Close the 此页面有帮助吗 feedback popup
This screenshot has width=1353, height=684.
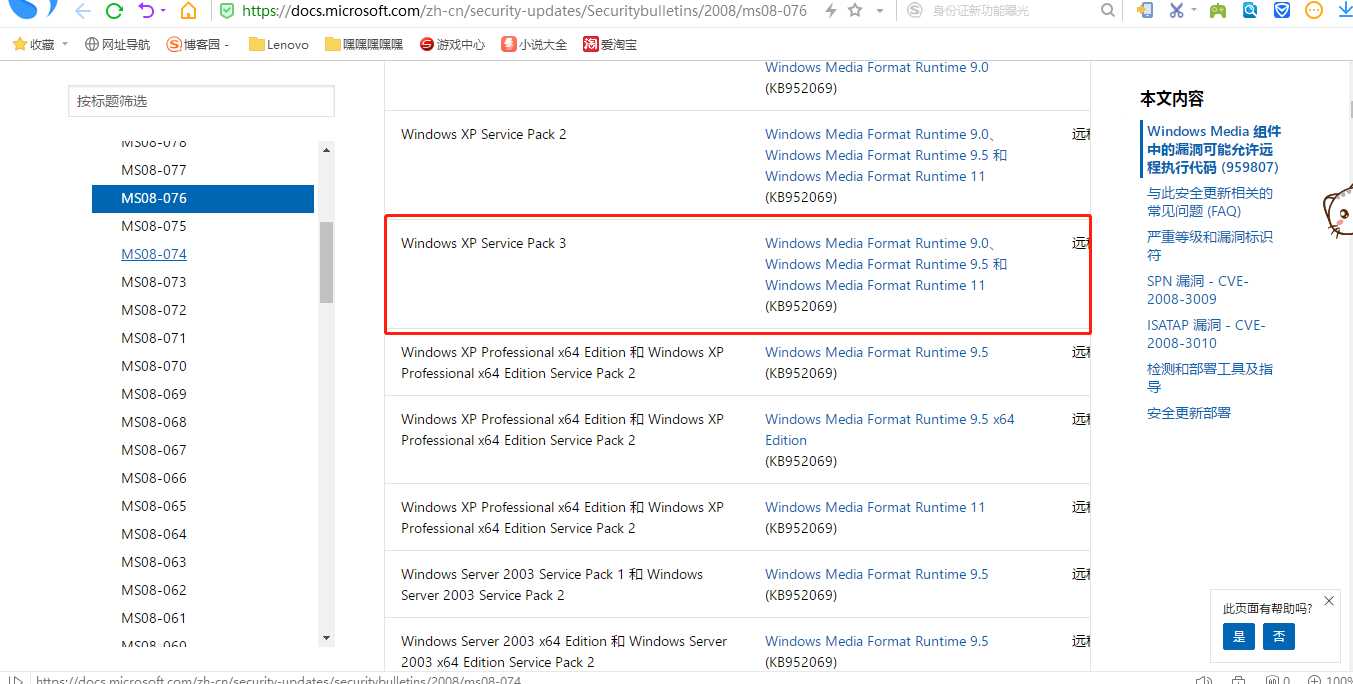tap(1328, 601)
